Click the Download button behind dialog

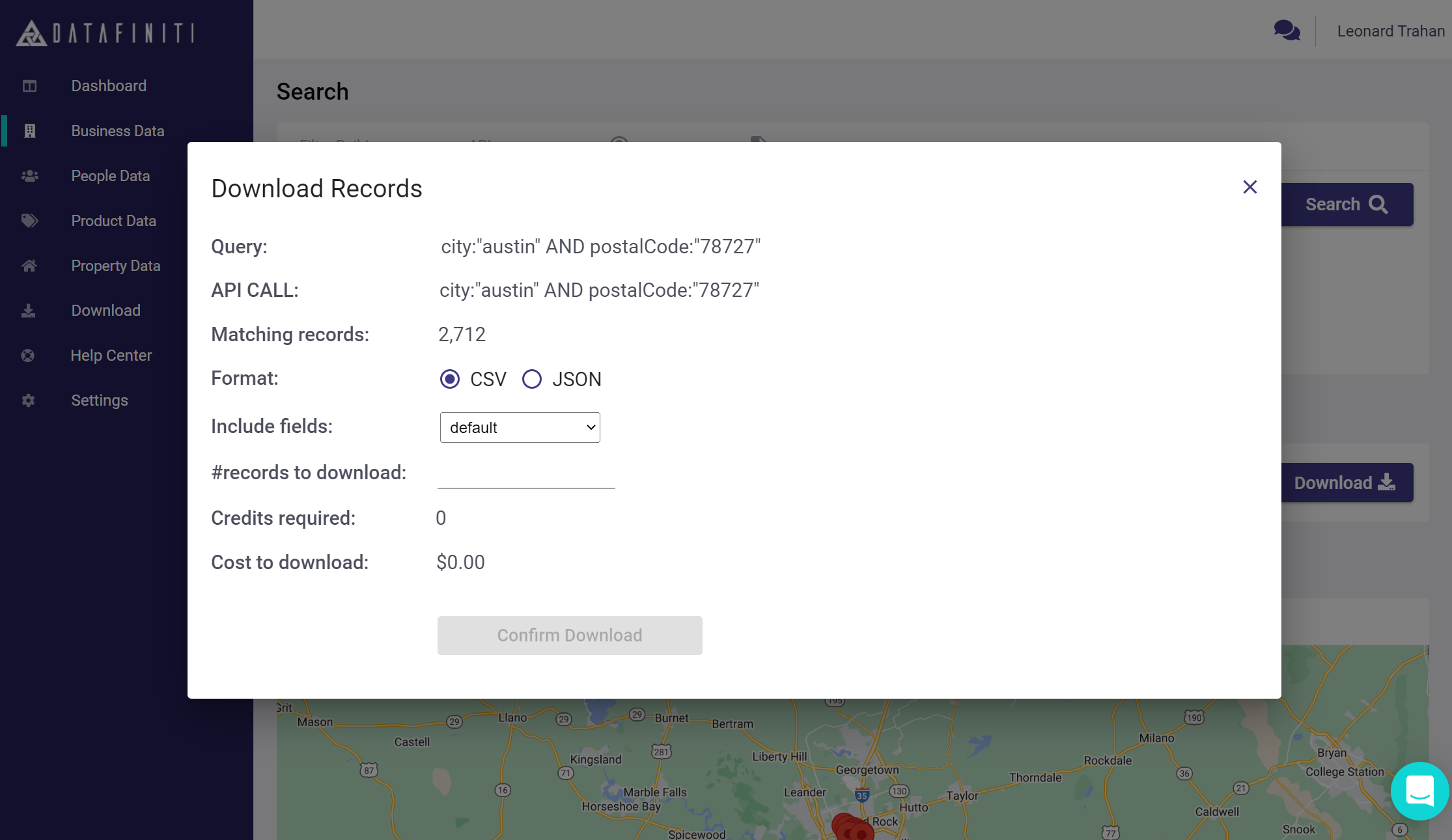tap(1346, 483)
